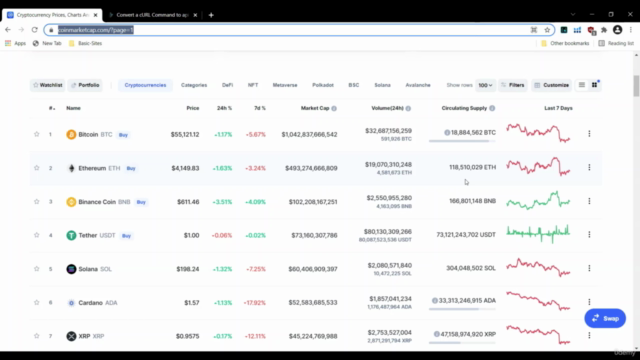Go back to previous page
This screenshot has height=360, width=640.
pos(8,30)
